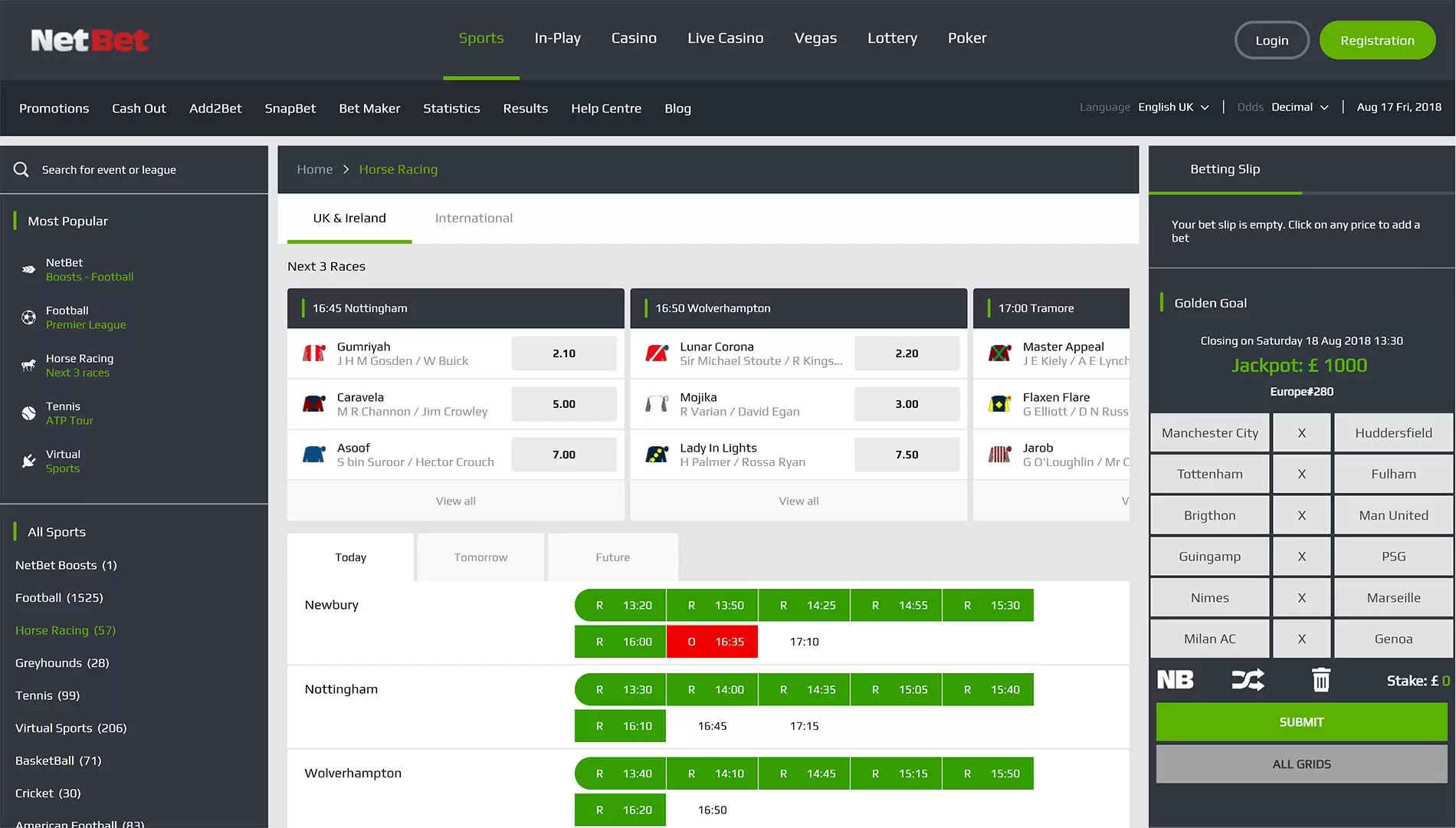Pick Nimes to win
Image resolution: width=1456 pixels, height=828 pixels.
tap(1210, 598)
